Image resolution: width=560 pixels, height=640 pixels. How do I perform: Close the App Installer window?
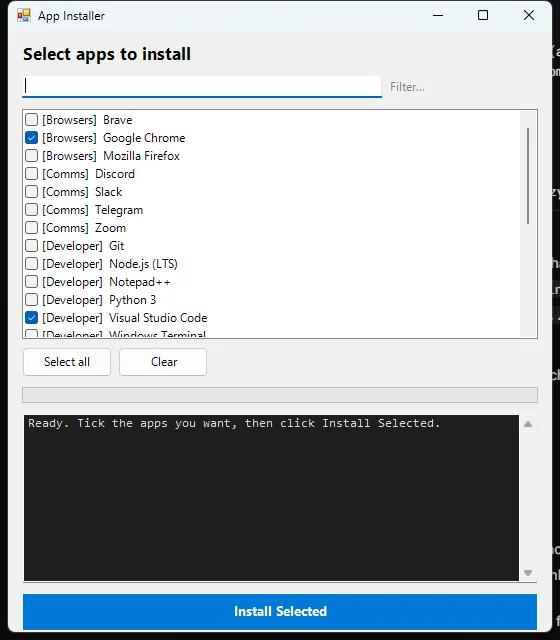(x=529, y=16)
